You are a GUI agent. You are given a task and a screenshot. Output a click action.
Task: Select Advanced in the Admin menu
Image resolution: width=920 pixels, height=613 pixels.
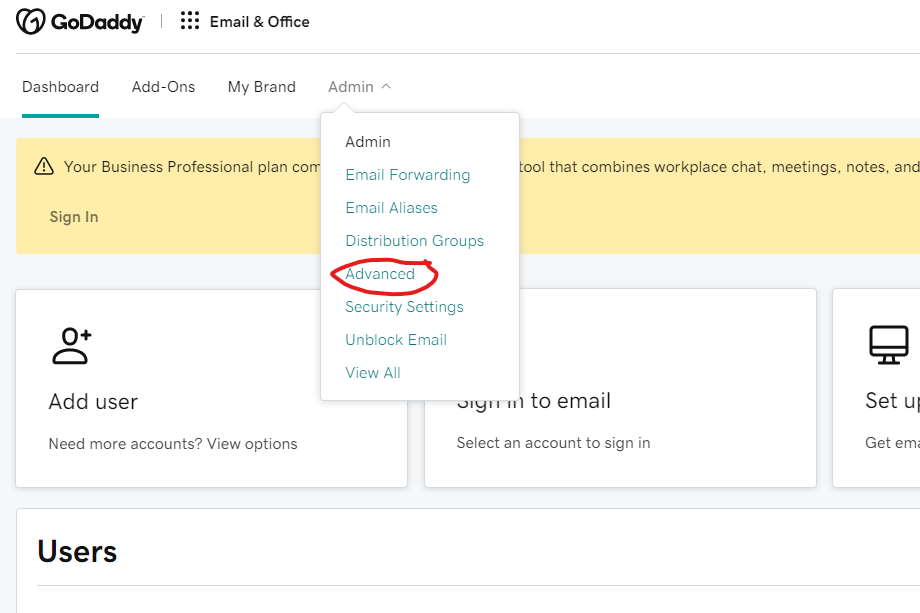pyautogui.click(x=380, y=274)
